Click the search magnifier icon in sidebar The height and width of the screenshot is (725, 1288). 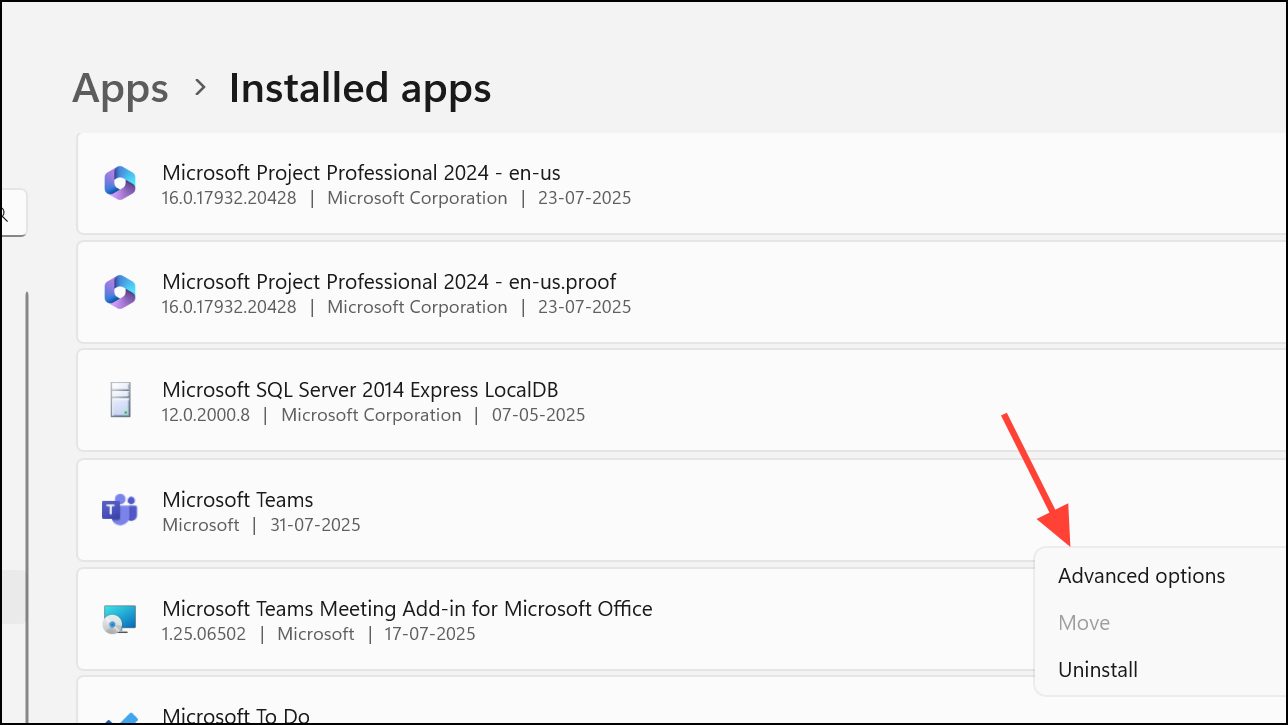[5, 213]
